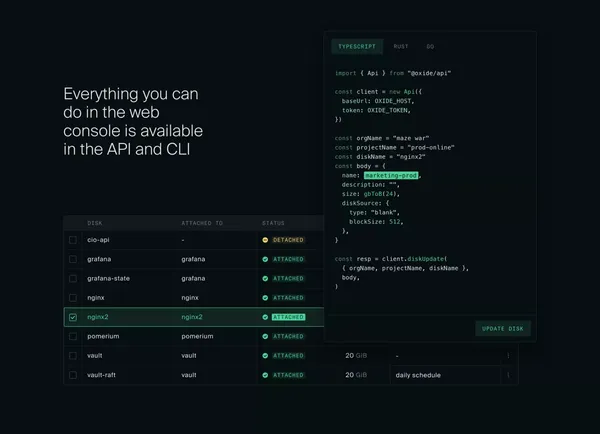Select the vault-raft disk checkbox
Screen dimensions: 600x434
coord(73,375)
